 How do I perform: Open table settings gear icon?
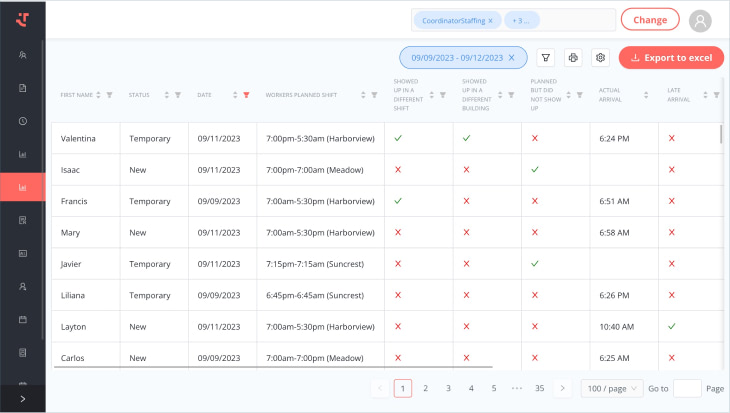click(600, 58)
